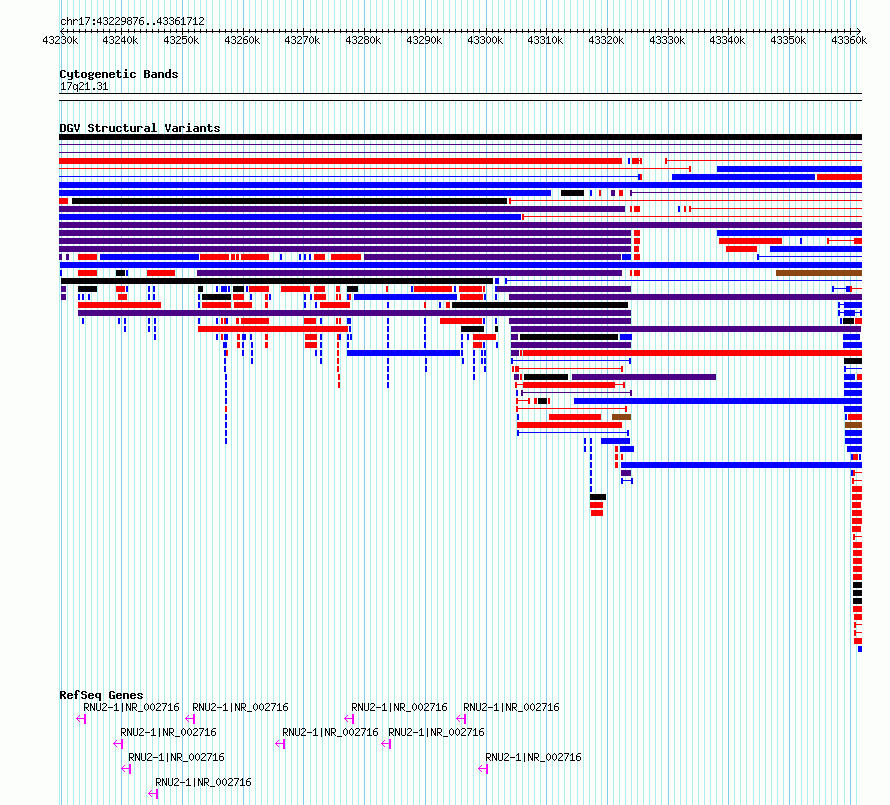Select the 43270k ruler mark
This screenshot has width=890, height=805.
[302, 40]
